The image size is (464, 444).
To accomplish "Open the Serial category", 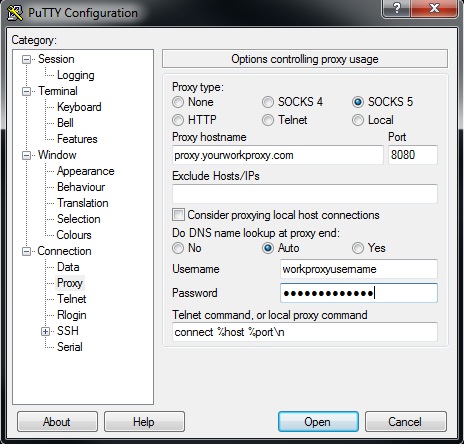I will (70, 347).
